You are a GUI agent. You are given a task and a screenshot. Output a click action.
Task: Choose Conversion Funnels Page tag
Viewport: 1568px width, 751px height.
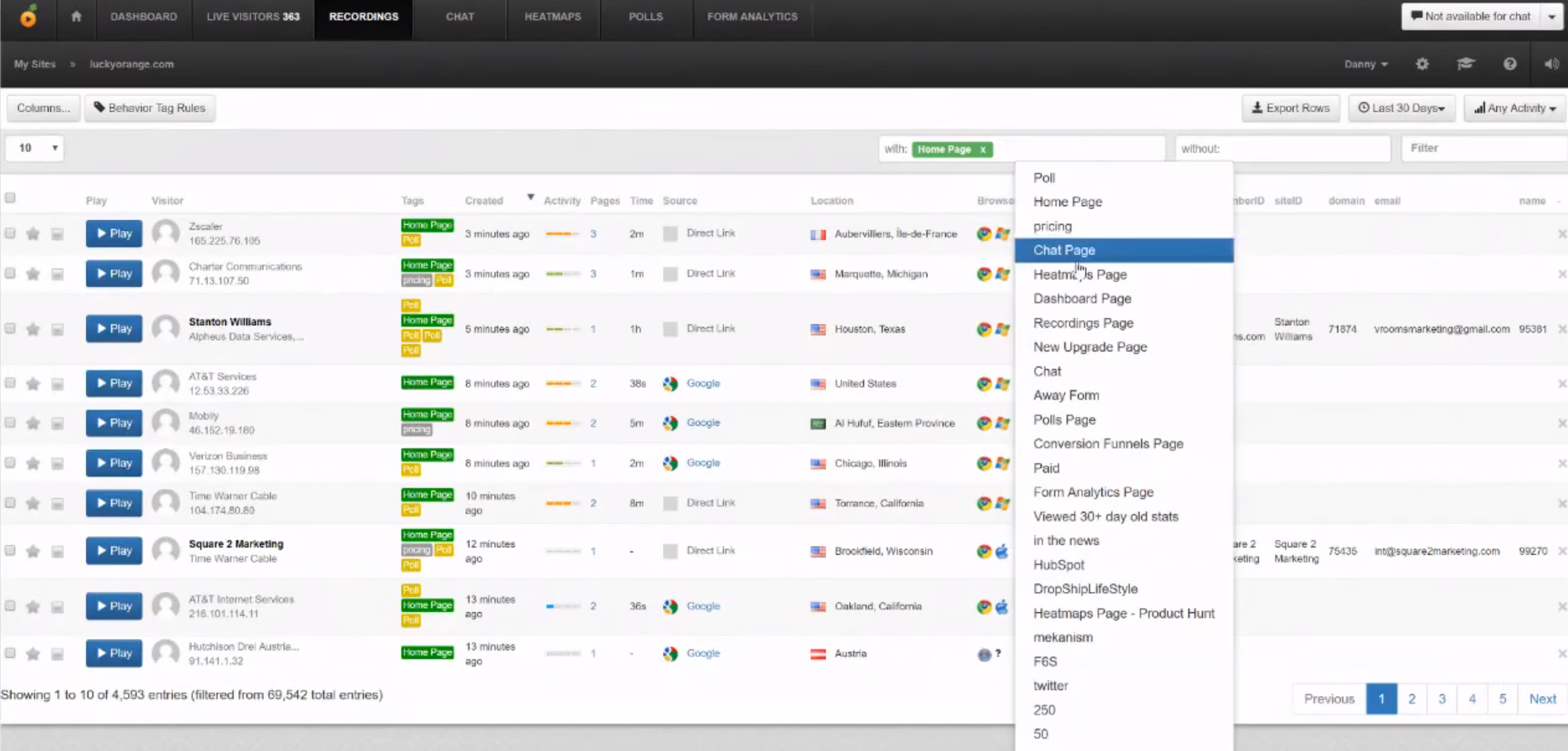click(x=1124, y=444)
